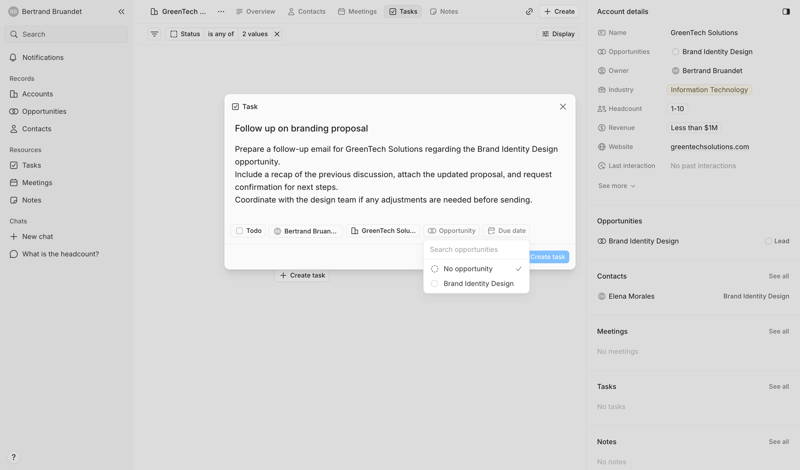This screenshot has width=800, height=470.
Task: Switch to the Notes tab in top bar
Action: tap(444, 11)
